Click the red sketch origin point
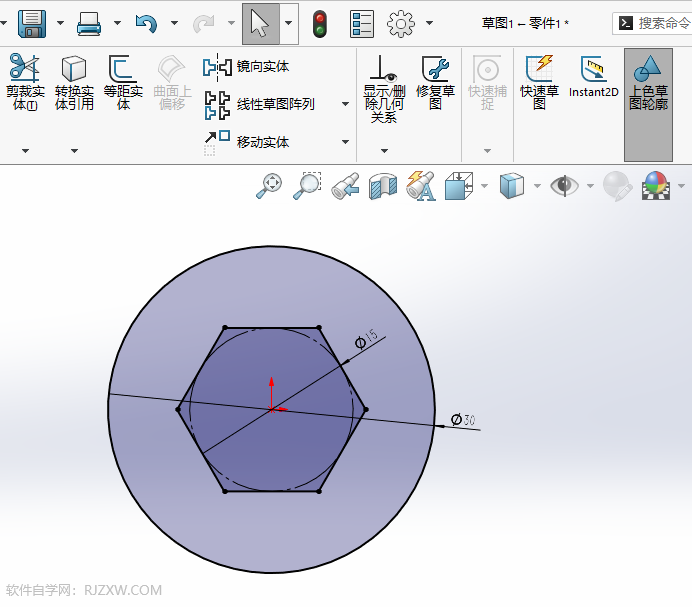The image size is (692, 607). tap(271, 410)
